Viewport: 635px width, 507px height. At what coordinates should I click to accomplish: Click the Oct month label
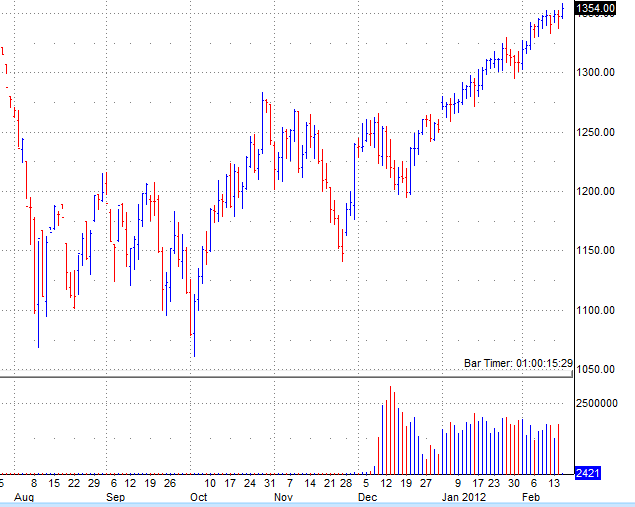click(198, 497)
